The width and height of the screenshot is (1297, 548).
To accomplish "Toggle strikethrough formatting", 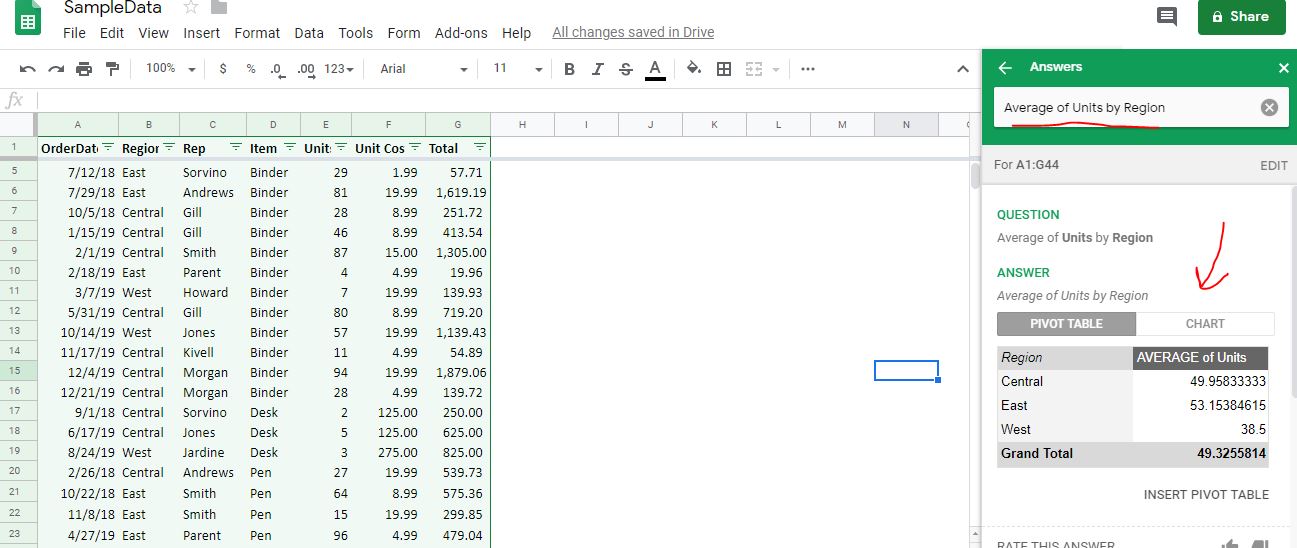I will 626,69.
